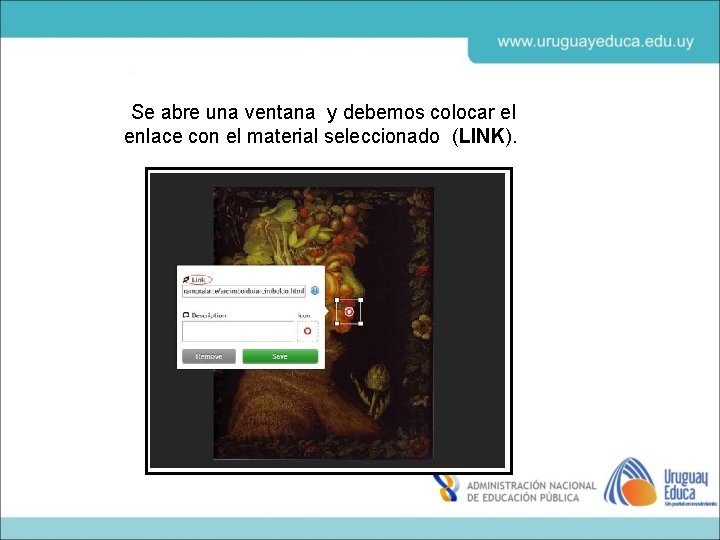Click the www.uruguayeduca.edu.uy web address
The image size is (720, 540).
(596, 42)
